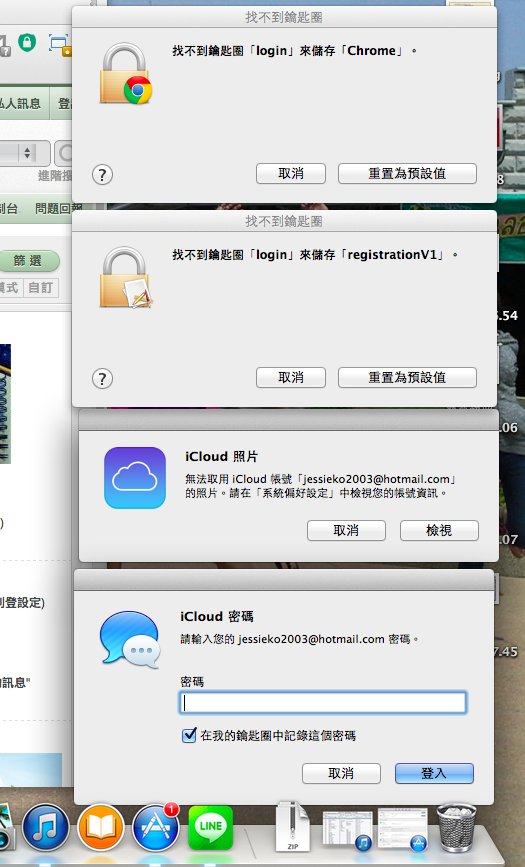This screenshot has height=867, width=525.
Task: Click the 找不到鑰匙圈 title of the Chrome dialog
Action: pos(284,18)
